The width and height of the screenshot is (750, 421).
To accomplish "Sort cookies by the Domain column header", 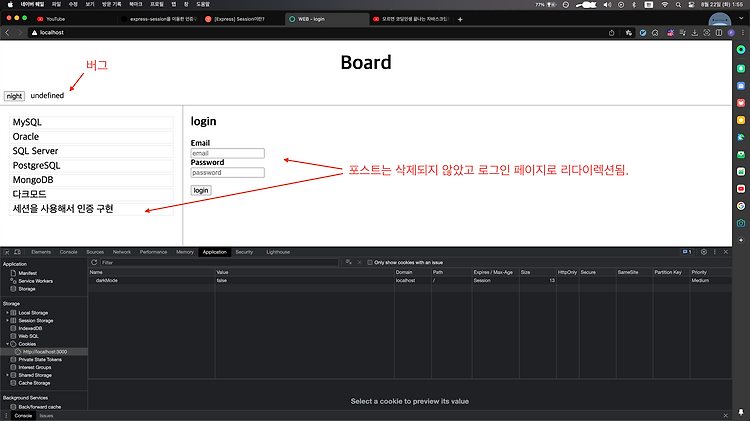I will coord(412,272).
